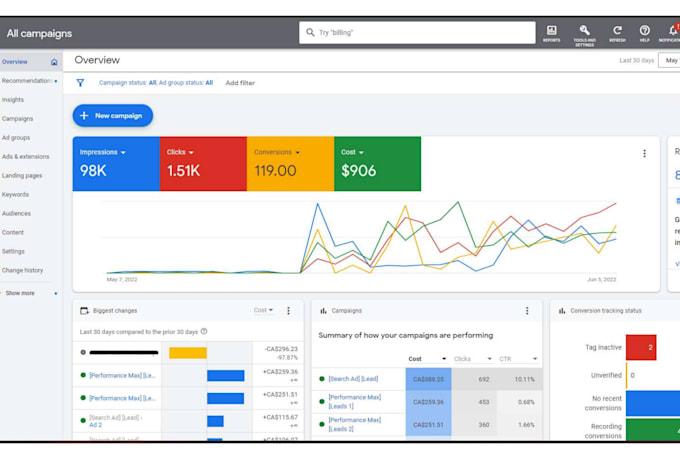This screenshot has width=680, height=459.
Task: Open the Impressions metric dropdown
Action: pos(103,152)
